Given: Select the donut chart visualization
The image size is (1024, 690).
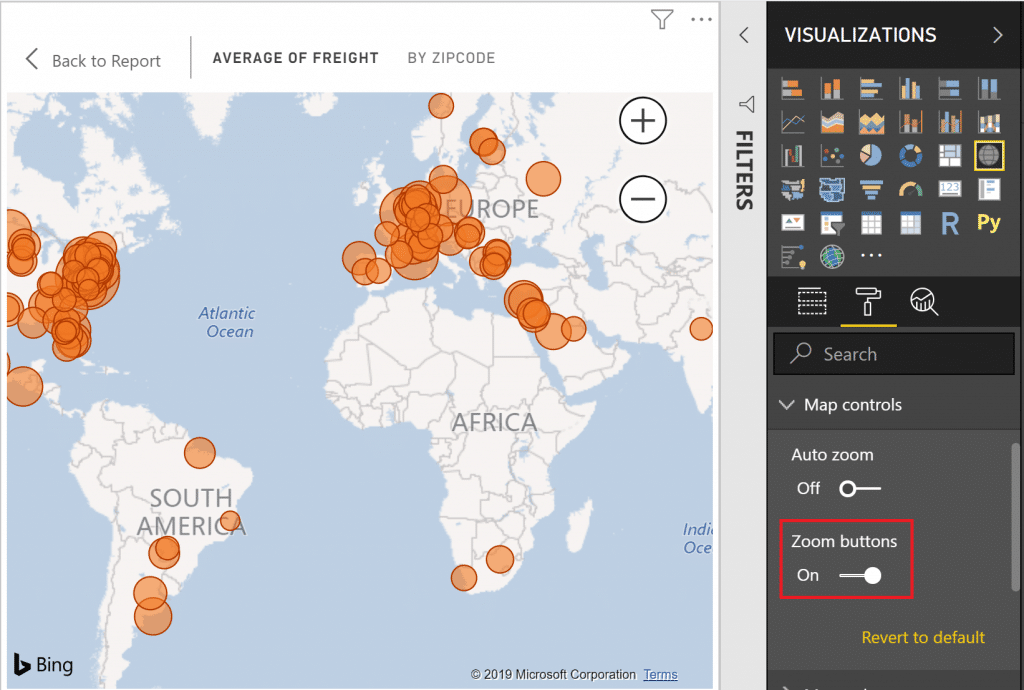Looking at the screenshot, I should pos(910,155).
